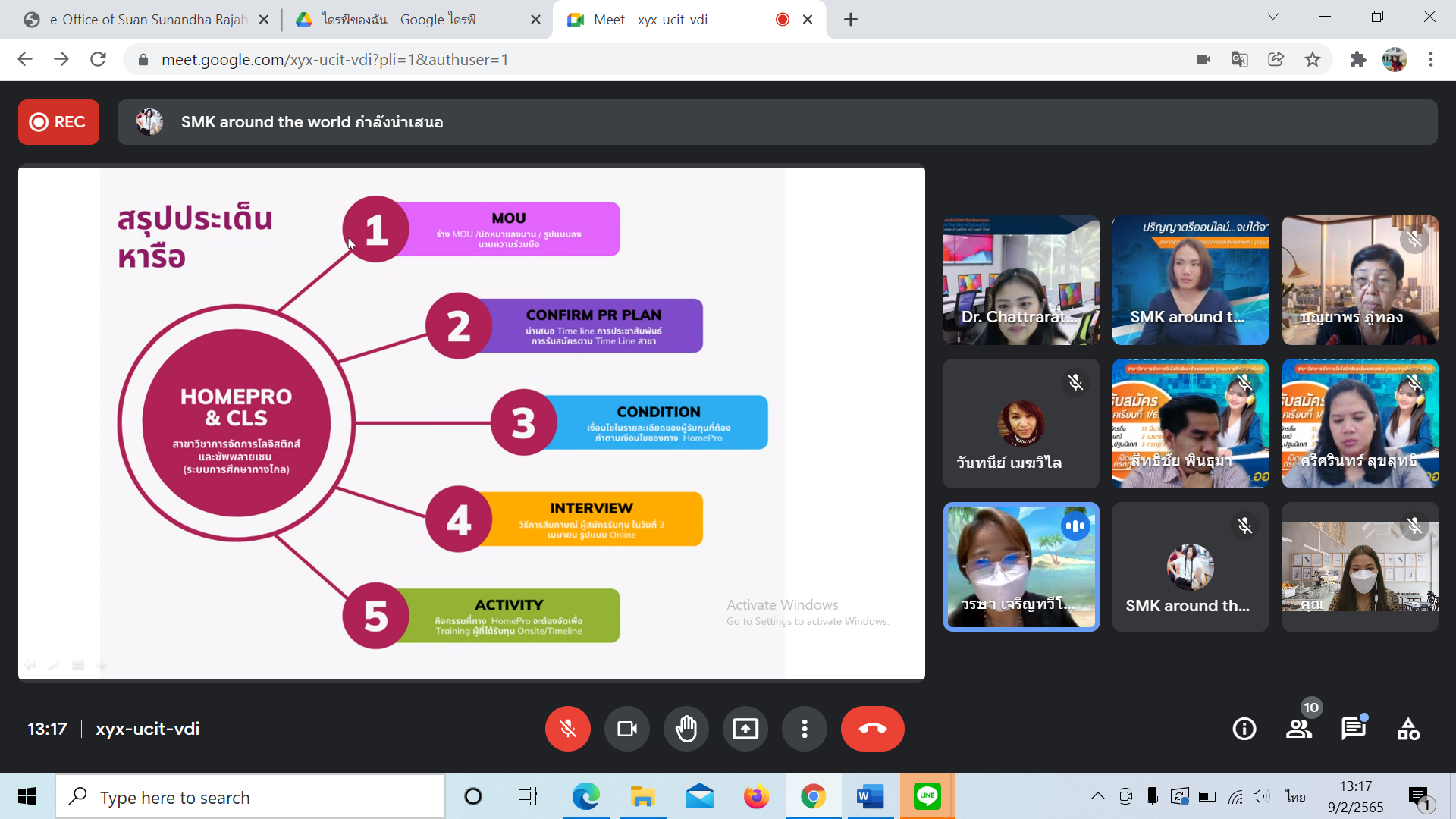Click the REC recording indicator
1456x819 pixels.
(x=58, y=122)
